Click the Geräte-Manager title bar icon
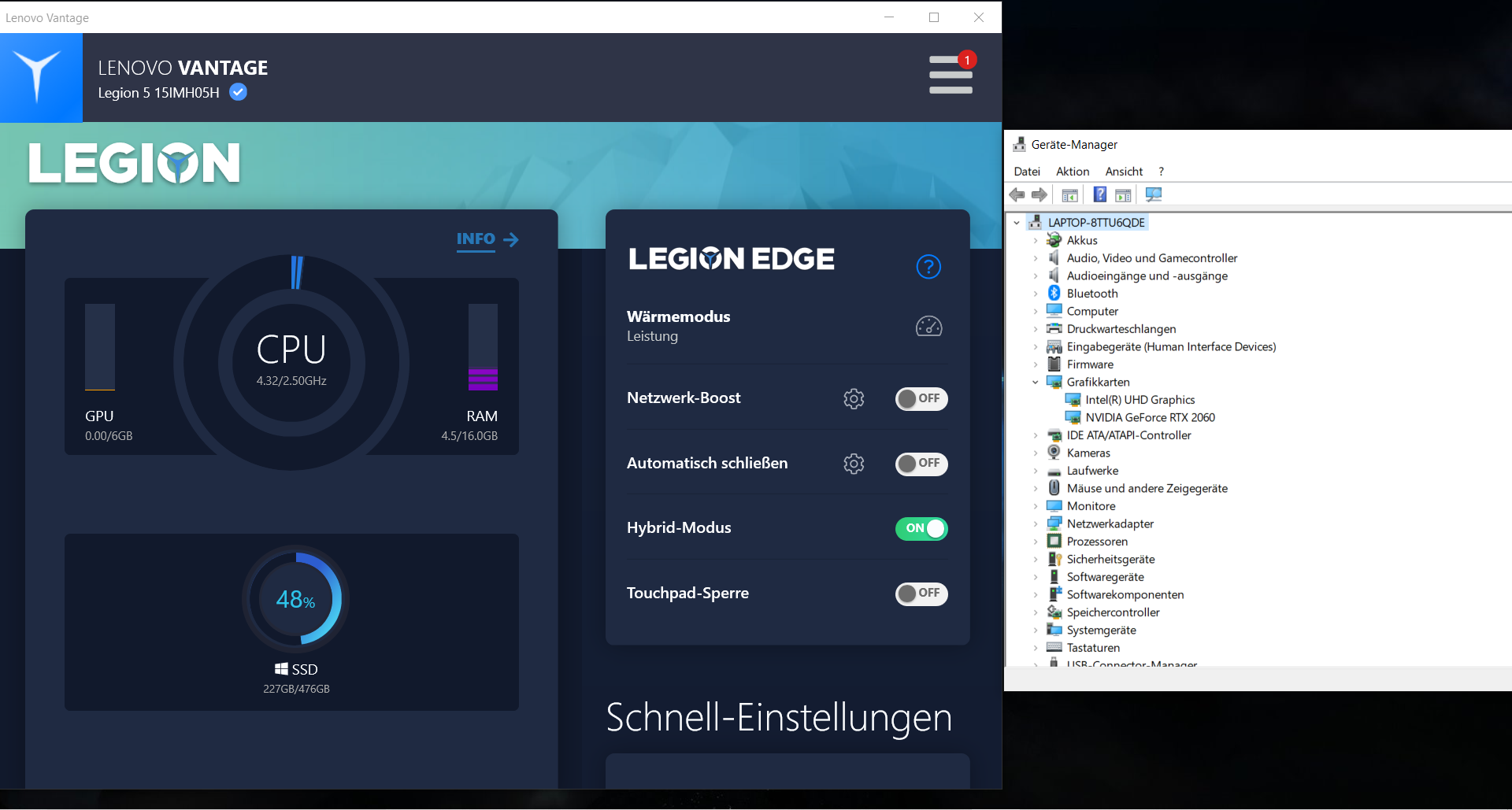This screenshot has width=1512, height=810. coord(1020,144)
